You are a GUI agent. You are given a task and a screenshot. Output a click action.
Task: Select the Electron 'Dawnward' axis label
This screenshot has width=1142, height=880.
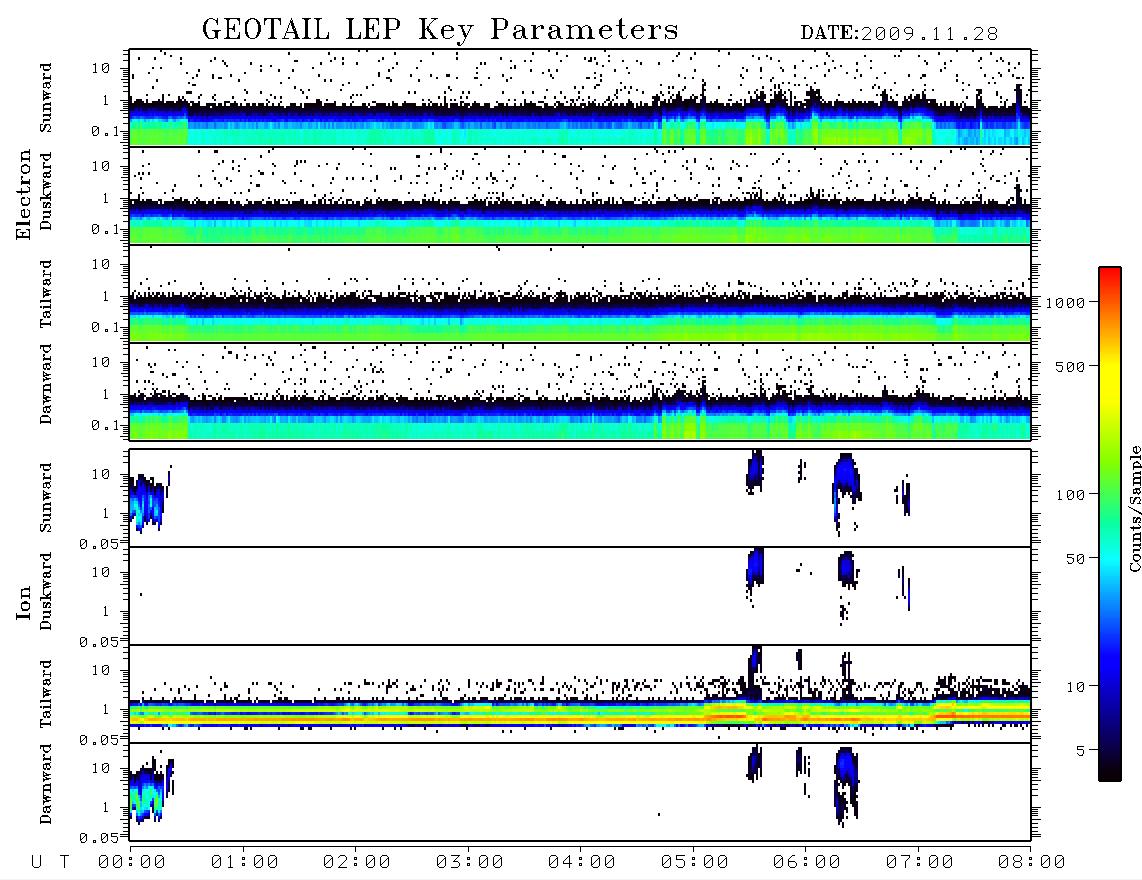(x=46, y=385)
